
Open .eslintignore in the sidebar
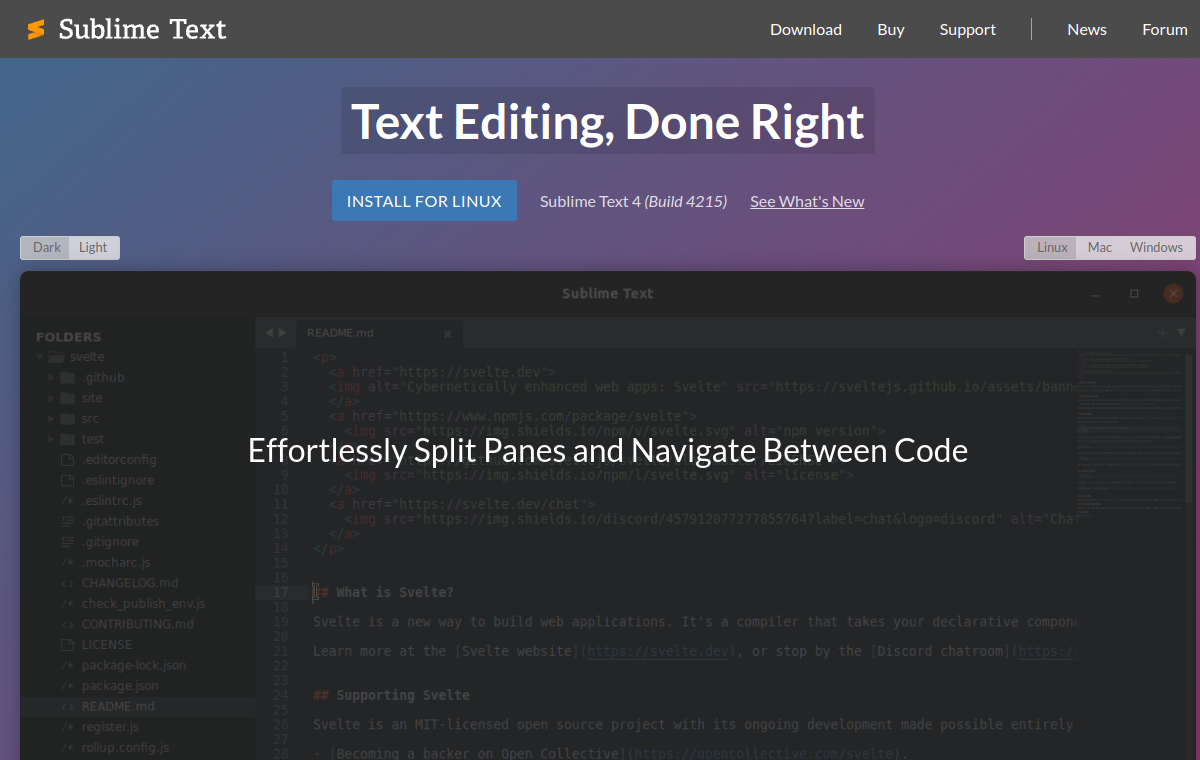tap(118, 480)
